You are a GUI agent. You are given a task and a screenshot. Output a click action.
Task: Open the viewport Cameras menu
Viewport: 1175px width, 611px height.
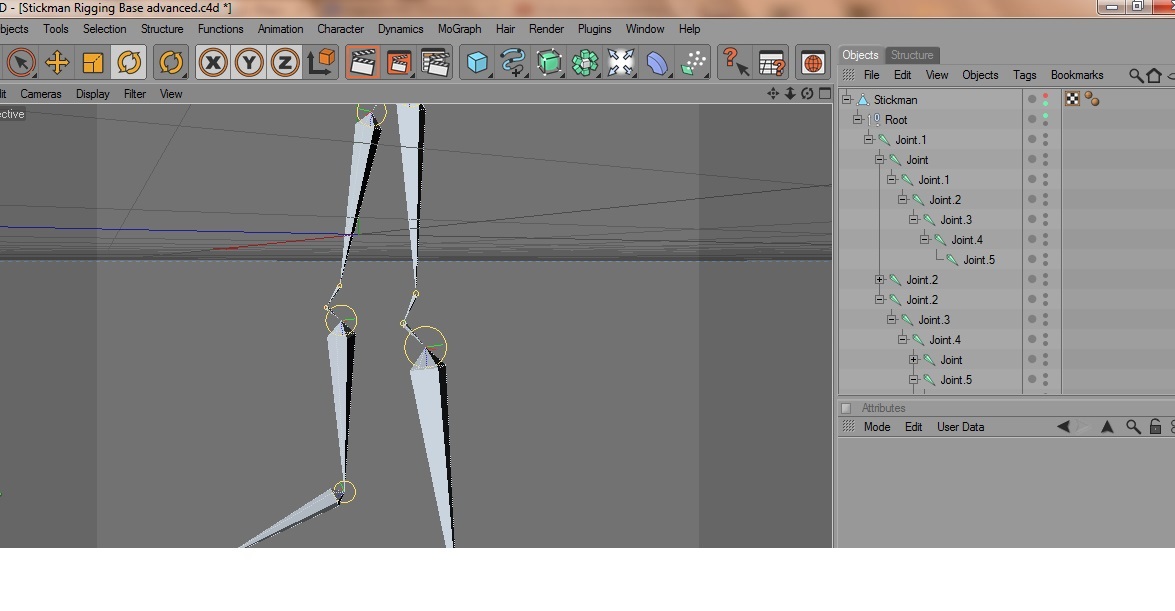tap(40, 94)
